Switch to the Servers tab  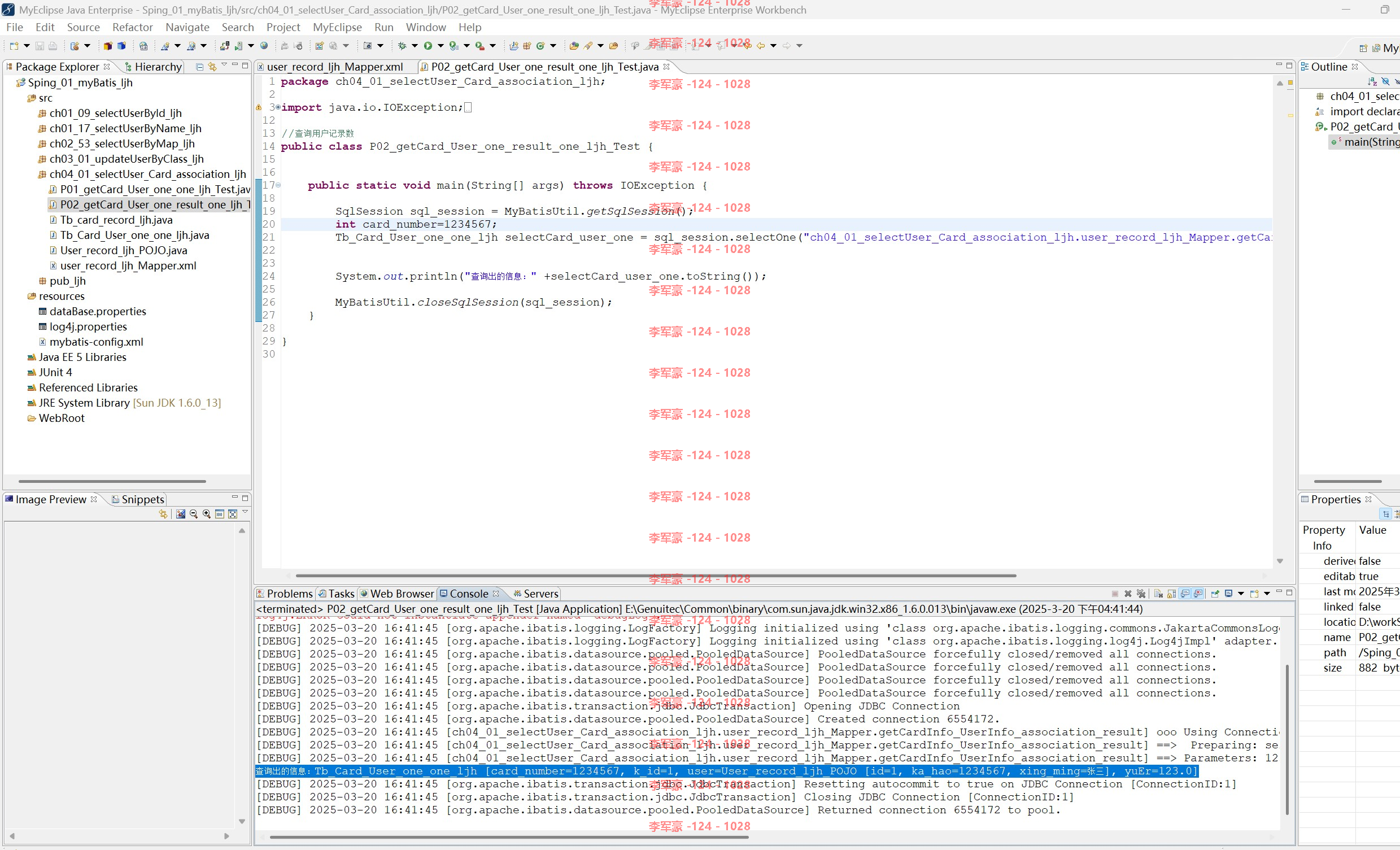[x=535, y=594]
